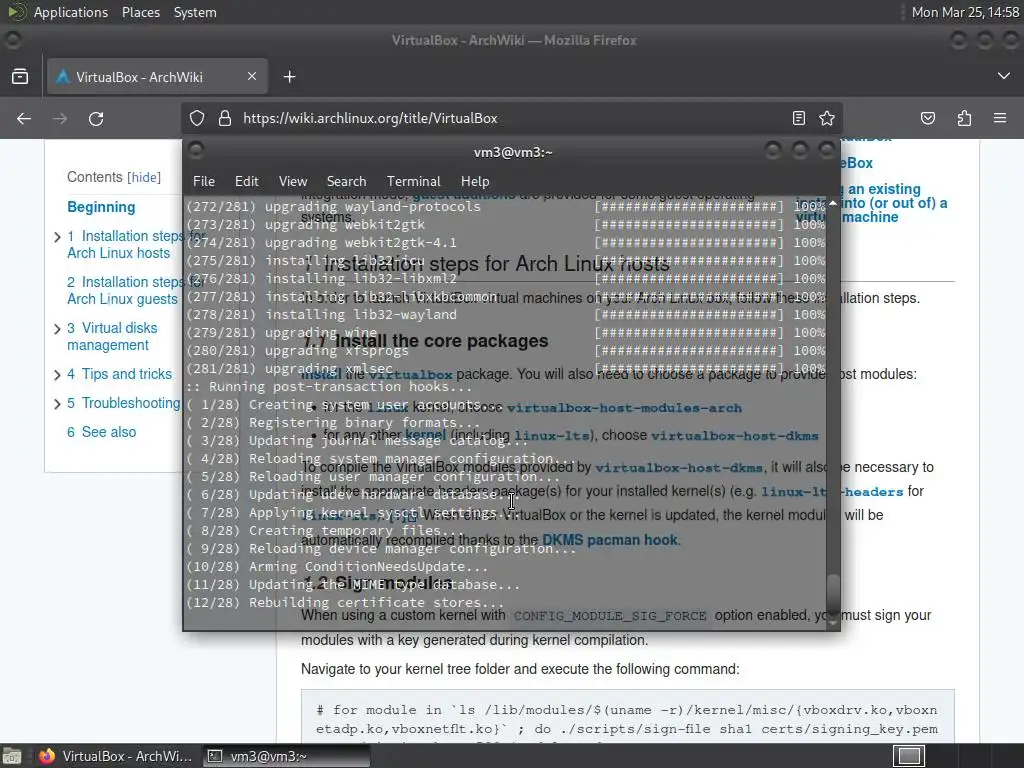
Task: Reload the page in Firefox
Action: [x=96, y=118]
